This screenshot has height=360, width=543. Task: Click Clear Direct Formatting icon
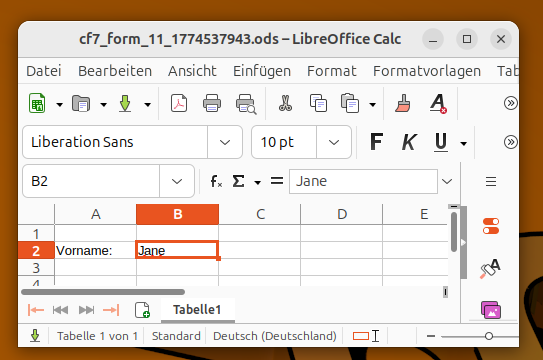(x=438, y=103)
